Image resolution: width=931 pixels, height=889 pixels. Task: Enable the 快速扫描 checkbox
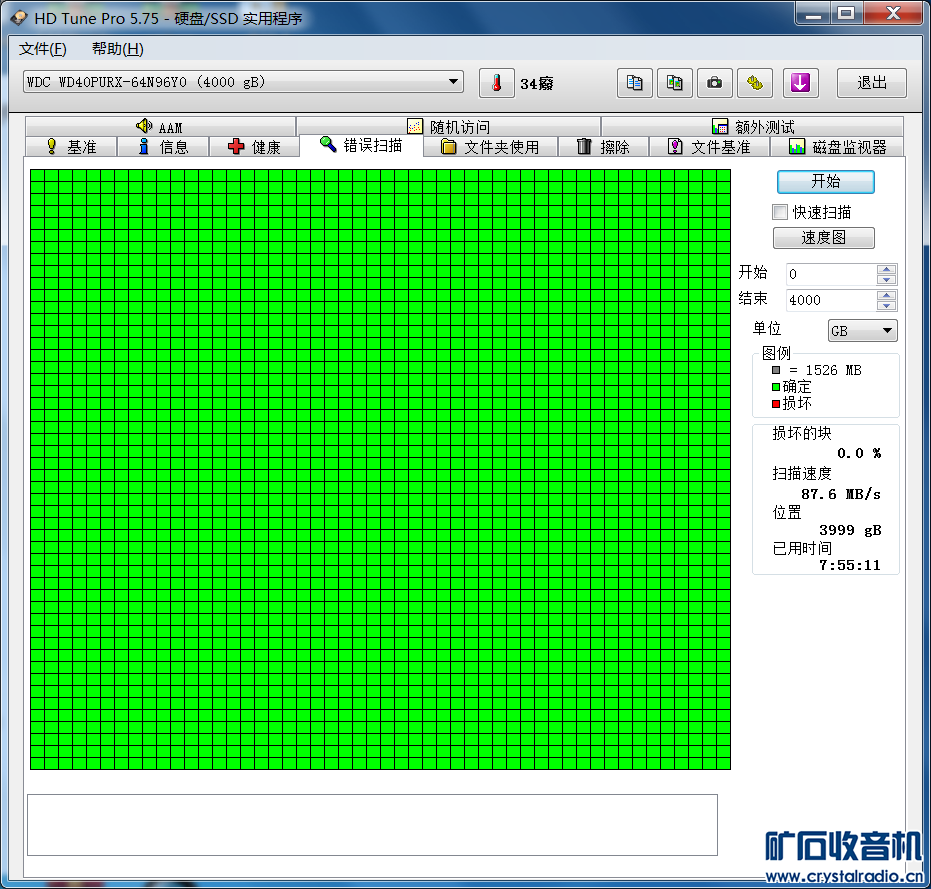[x=780, y=212]
